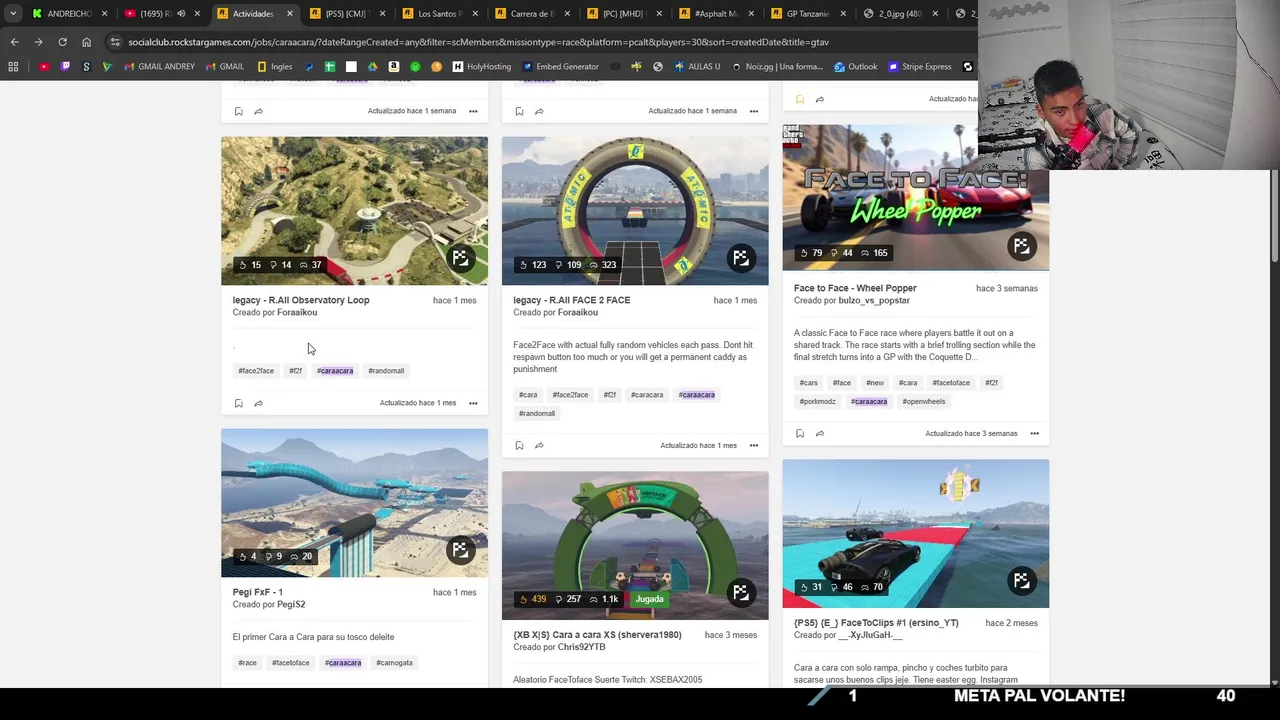Open the Noiz.gg bookmark

tap(777, 67)
